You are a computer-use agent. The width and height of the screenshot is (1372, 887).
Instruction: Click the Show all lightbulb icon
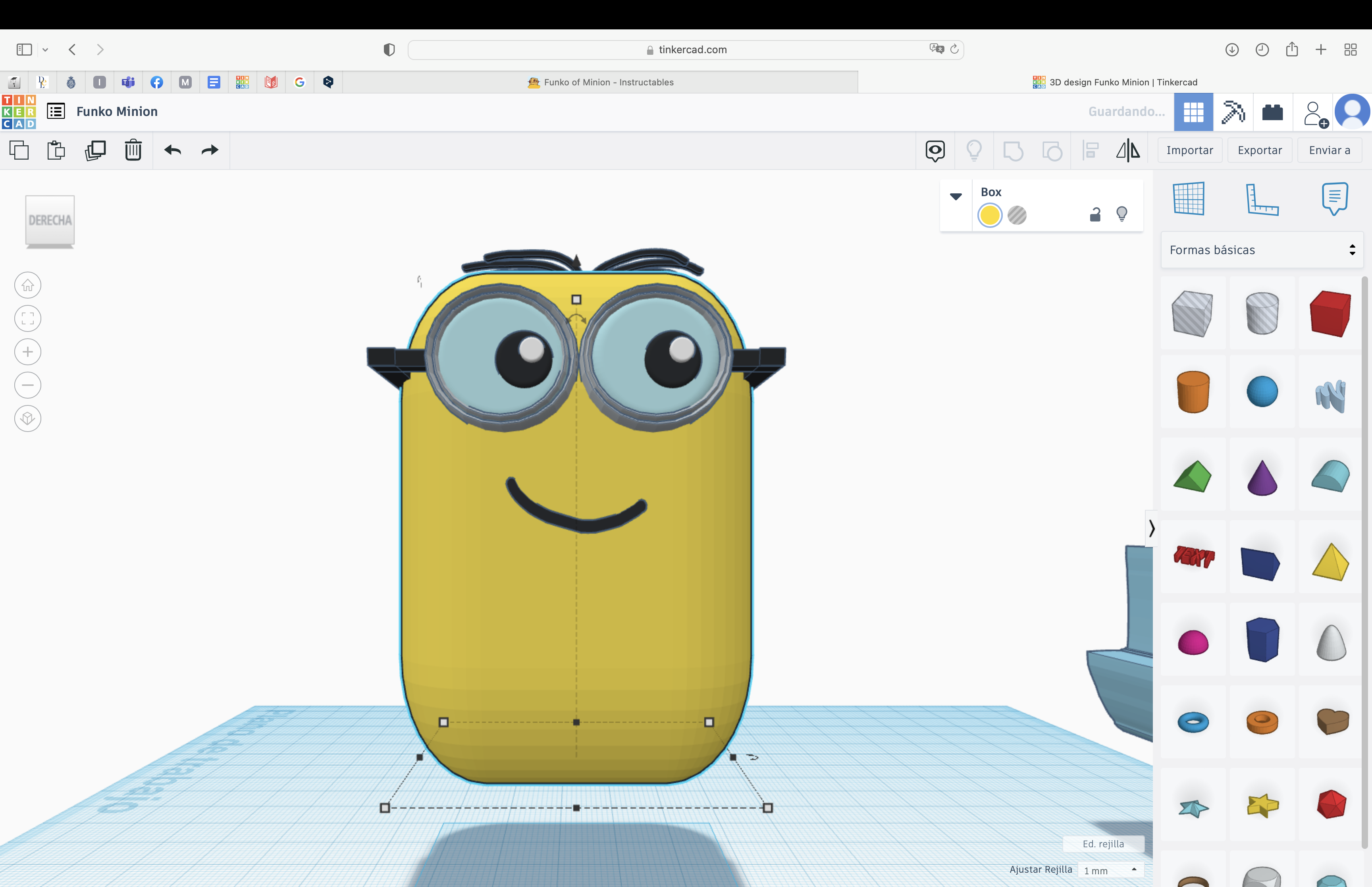click(974, 151)
